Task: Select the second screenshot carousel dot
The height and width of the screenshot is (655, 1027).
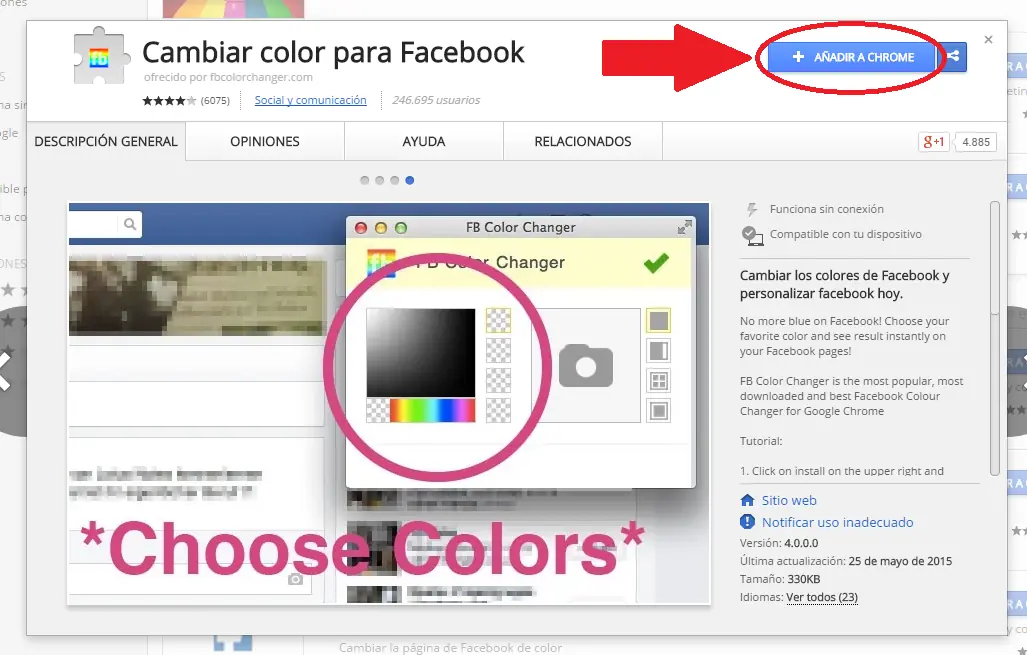Action: pos(379,180)
